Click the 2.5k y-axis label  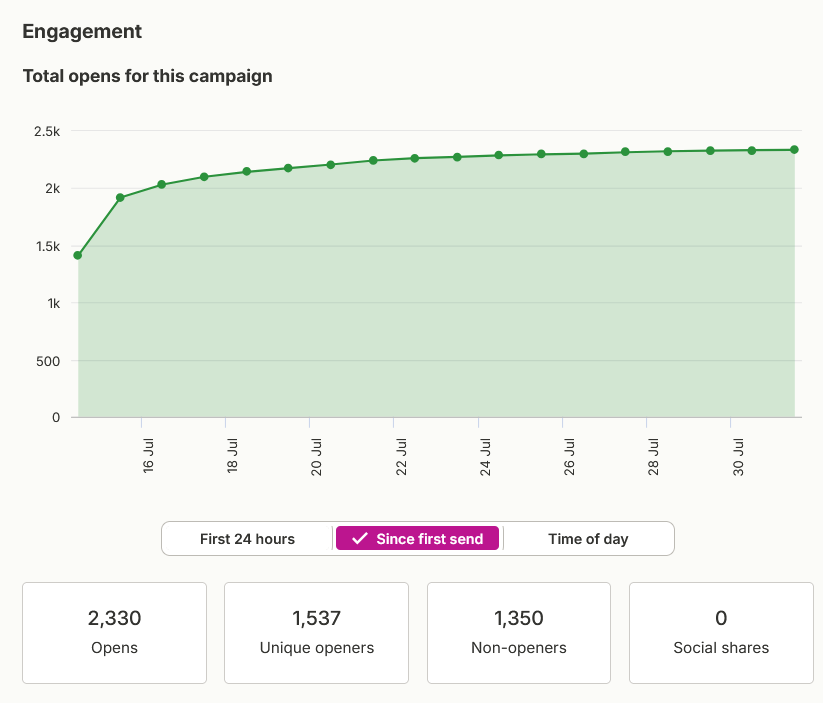point(47,131)
